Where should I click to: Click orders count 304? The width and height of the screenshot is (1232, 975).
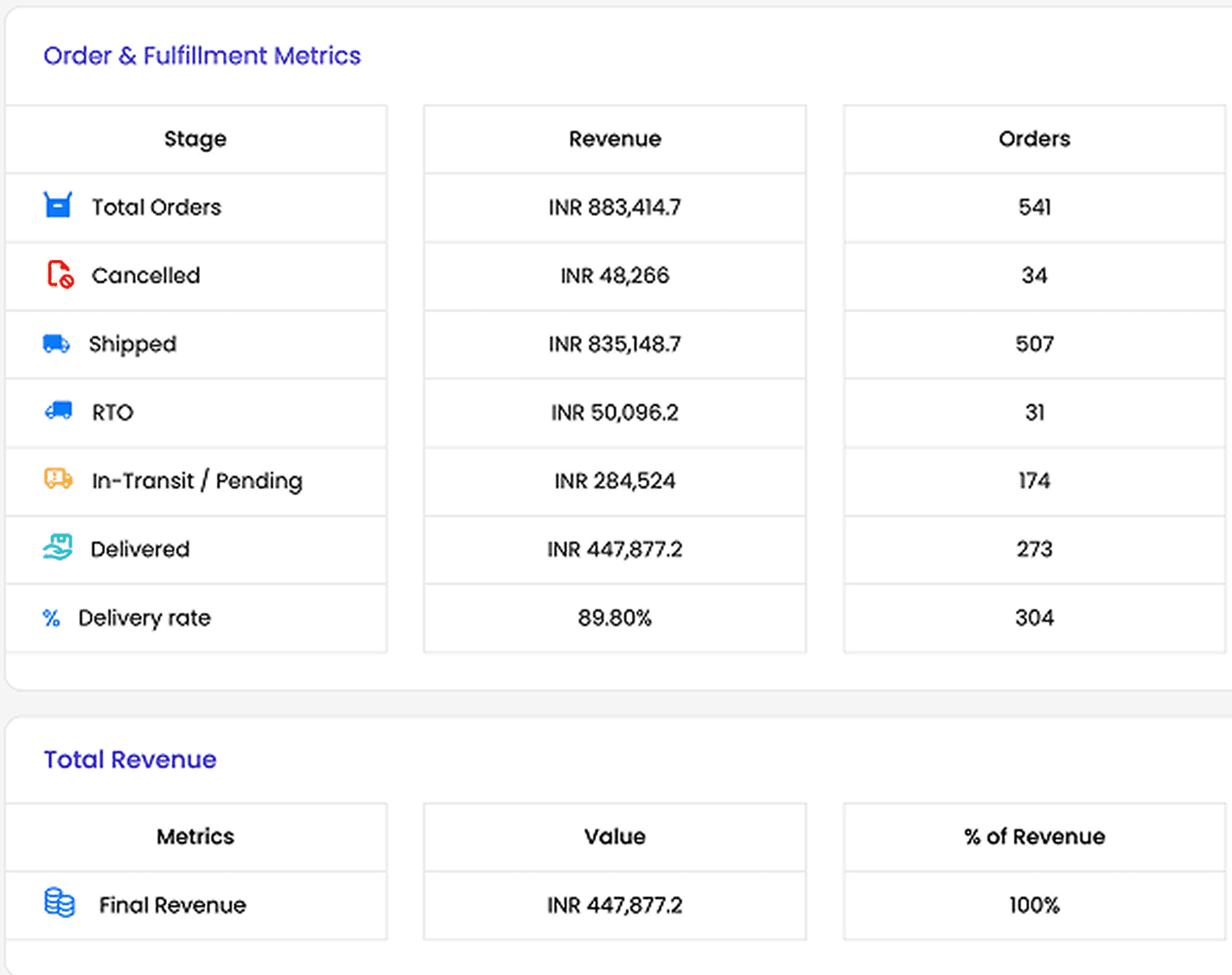[1034, 618]
